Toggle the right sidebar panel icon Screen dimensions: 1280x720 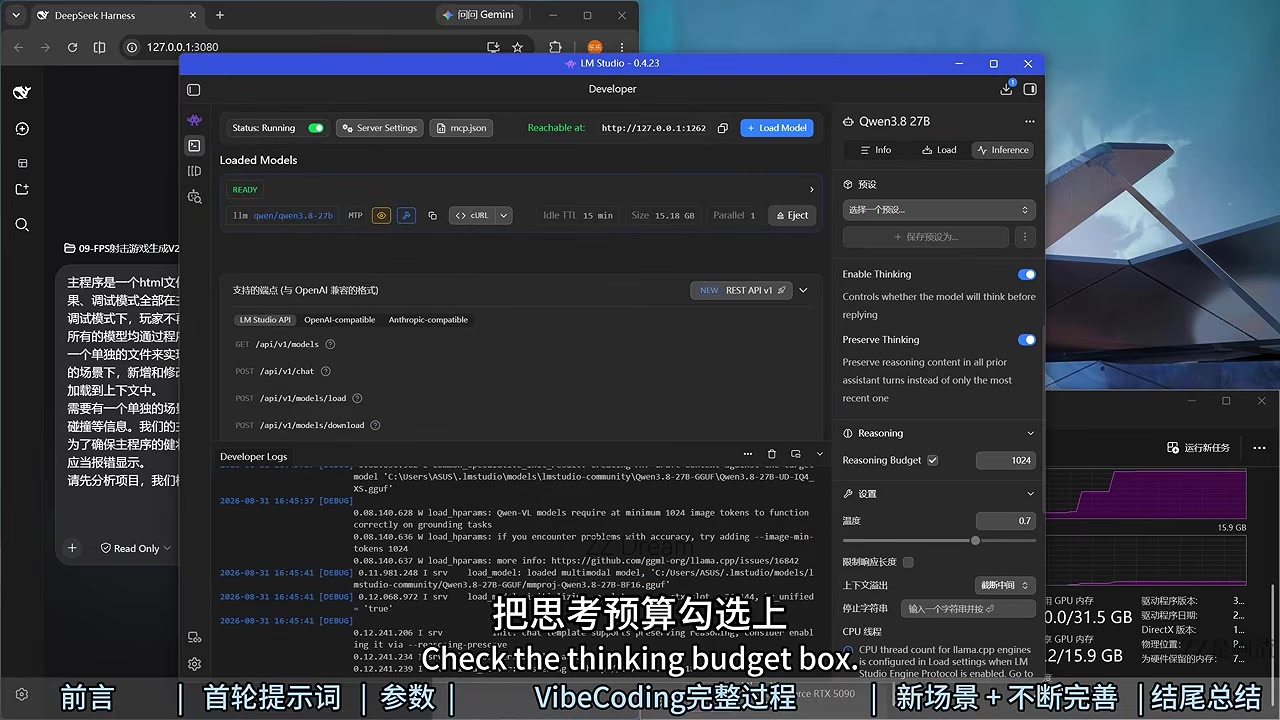pos(1030,89)
